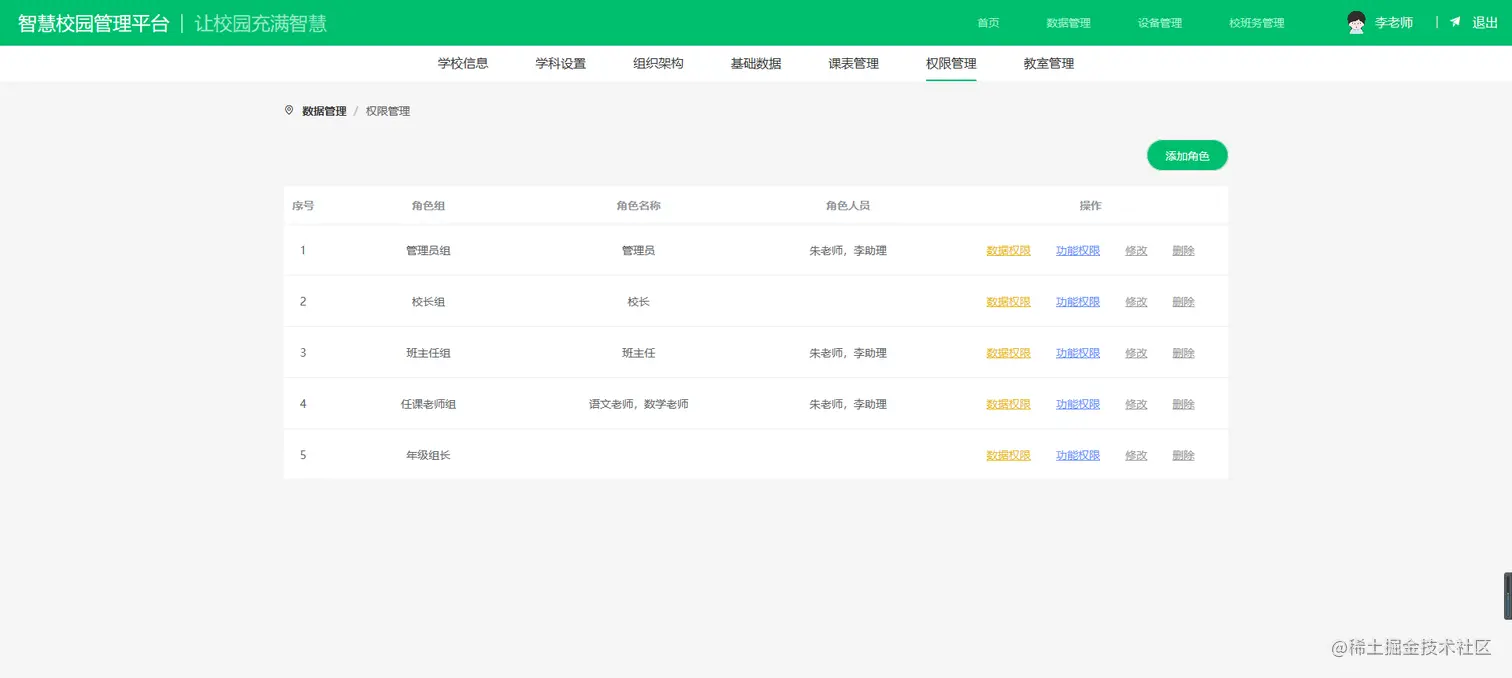Open 数据权限 for 管理员组 row
This screenshot has height=678, width=1512.
(x=1008, y=251)
